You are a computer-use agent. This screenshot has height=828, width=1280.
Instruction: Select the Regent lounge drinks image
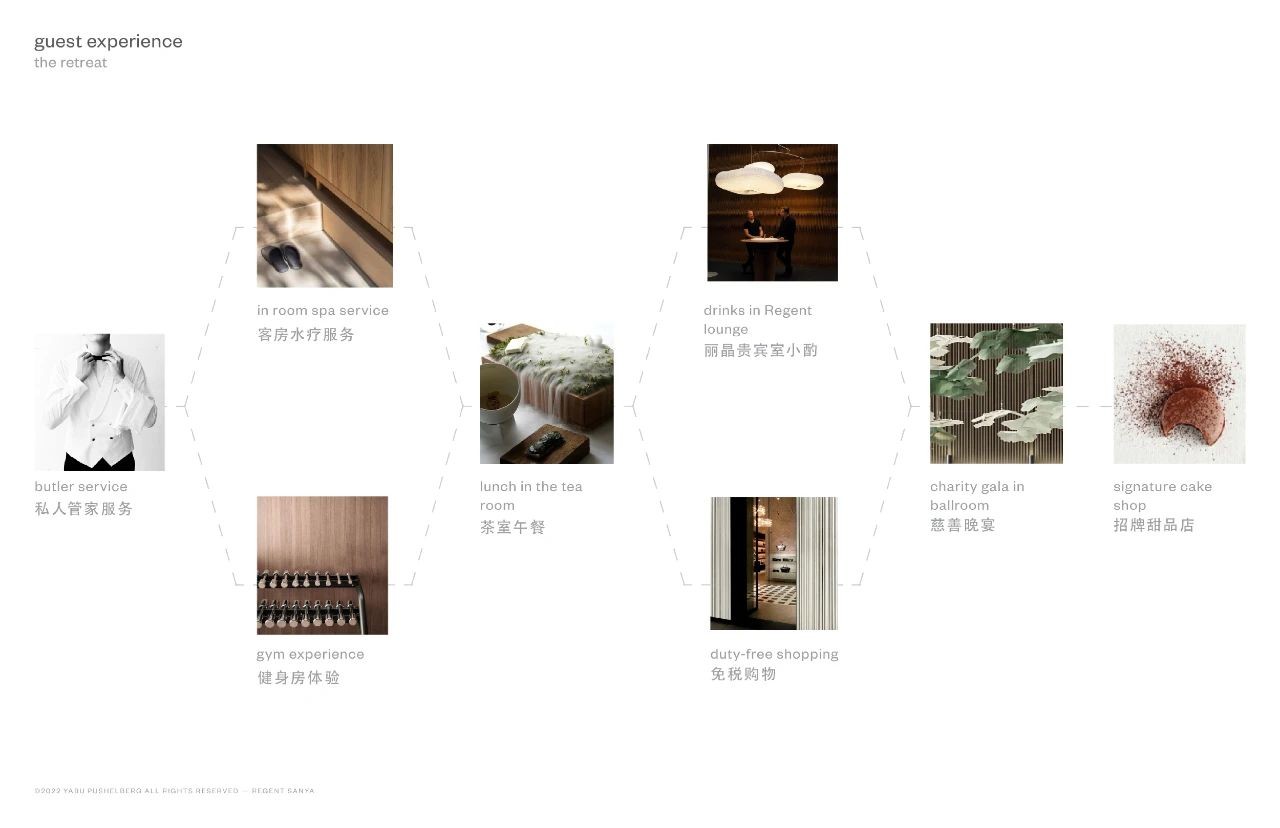772,212
